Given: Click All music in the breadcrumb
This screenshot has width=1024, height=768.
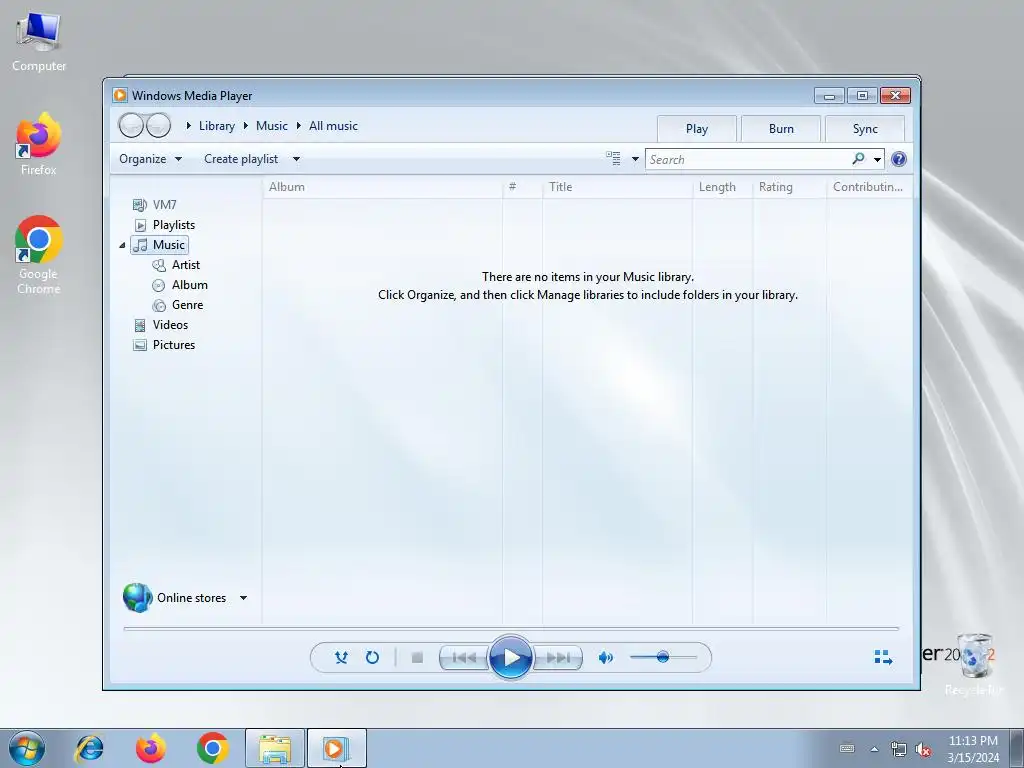Looking at the screenshot, I should tap(333, 126).
